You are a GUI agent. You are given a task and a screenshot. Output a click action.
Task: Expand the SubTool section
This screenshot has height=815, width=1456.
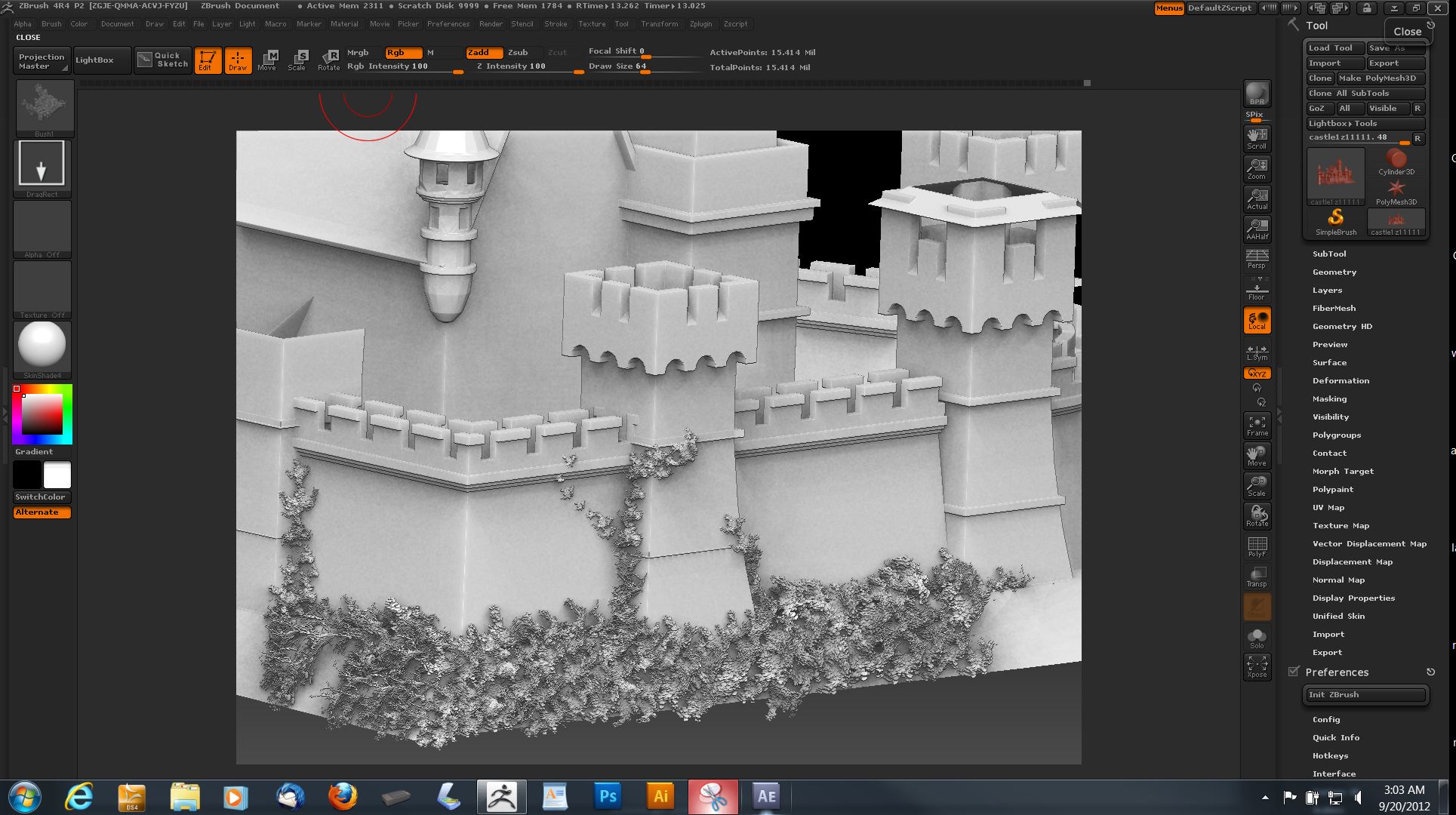1329,254
